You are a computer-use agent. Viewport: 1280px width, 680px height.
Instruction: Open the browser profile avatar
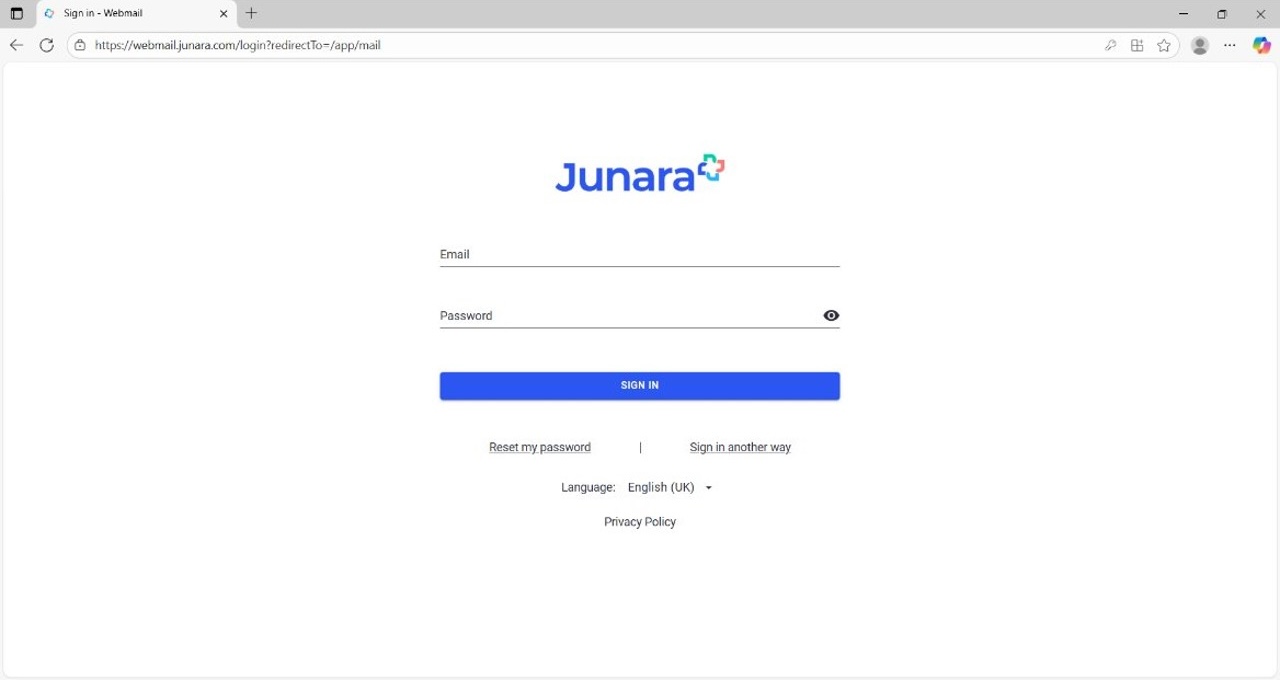pyautogui.click(x=1200, y=45)
